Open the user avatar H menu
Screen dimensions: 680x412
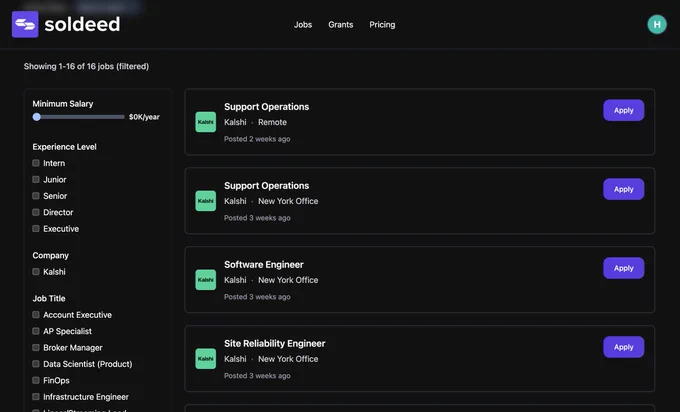point(657,24)
